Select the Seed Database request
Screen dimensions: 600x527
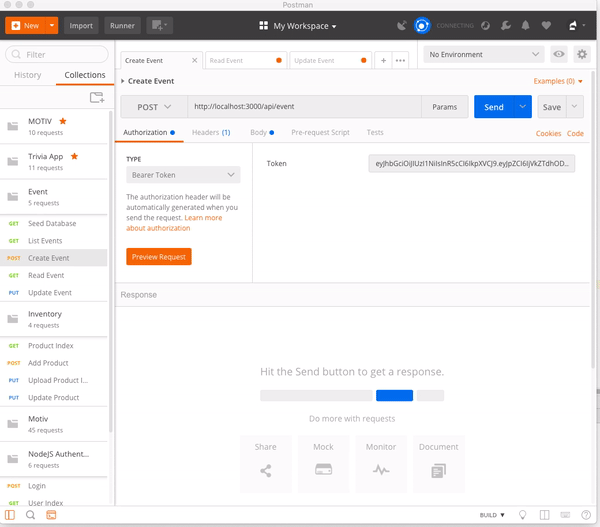tap(54, 224)
